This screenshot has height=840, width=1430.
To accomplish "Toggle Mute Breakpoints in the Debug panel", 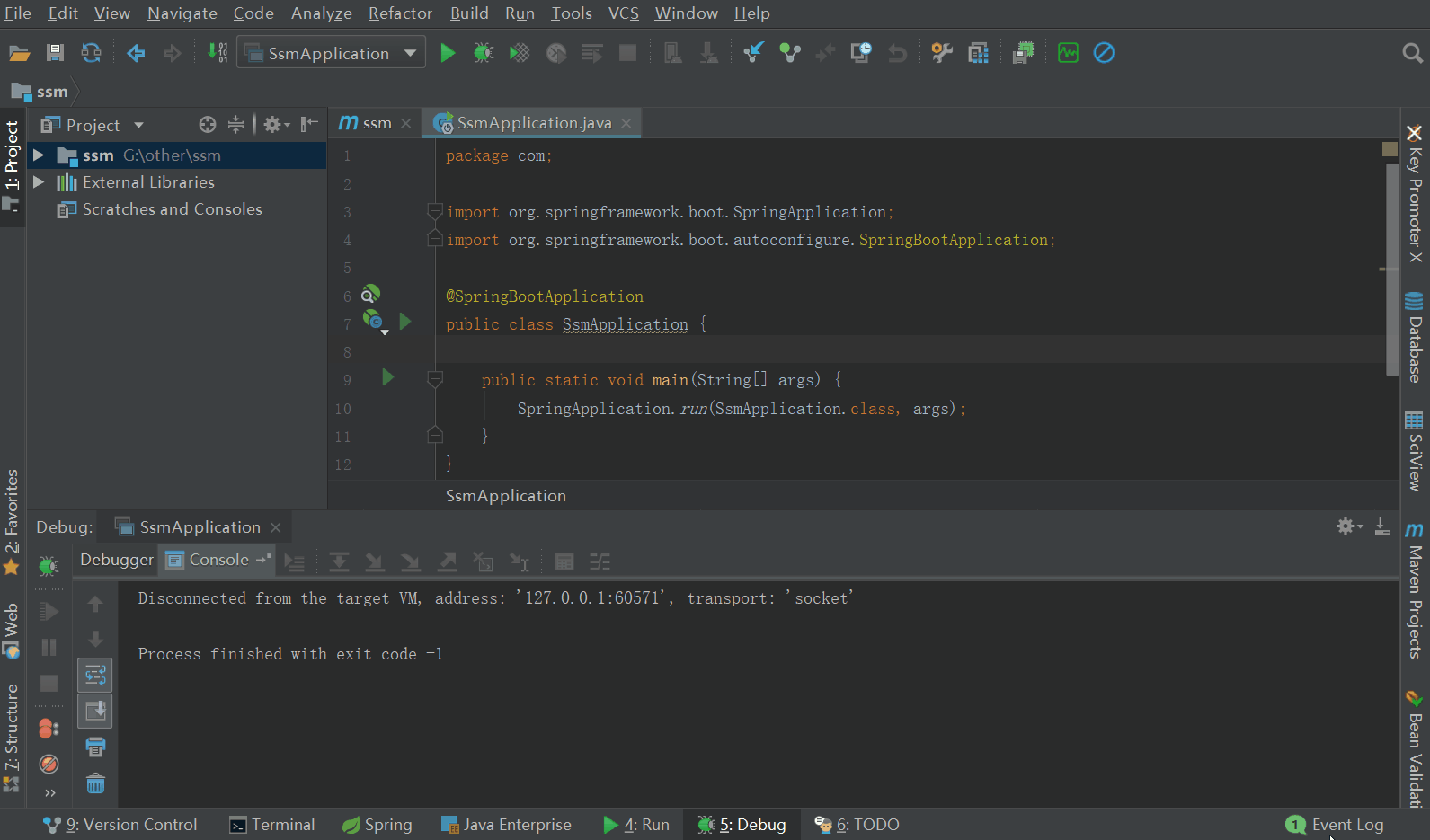I will 49,765.
